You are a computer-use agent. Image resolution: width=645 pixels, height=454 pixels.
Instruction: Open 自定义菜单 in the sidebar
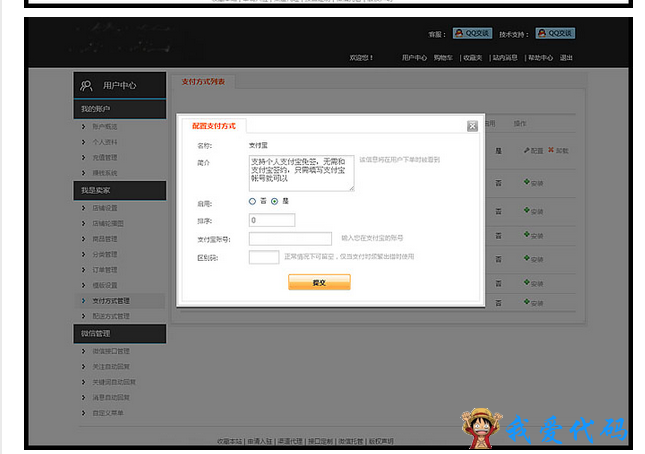[108, 413]
